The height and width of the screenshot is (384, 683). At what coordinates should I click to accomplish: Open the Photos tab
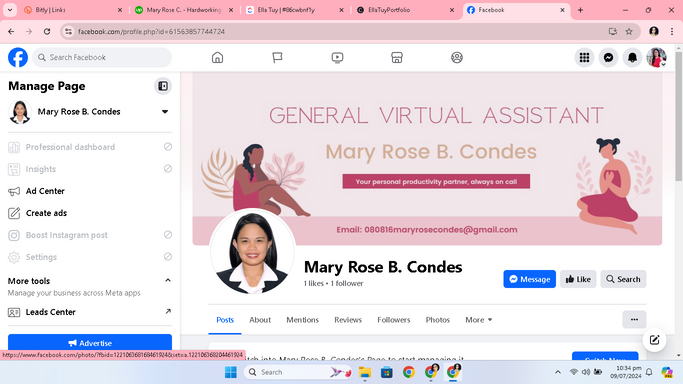(x=437, y=320)
